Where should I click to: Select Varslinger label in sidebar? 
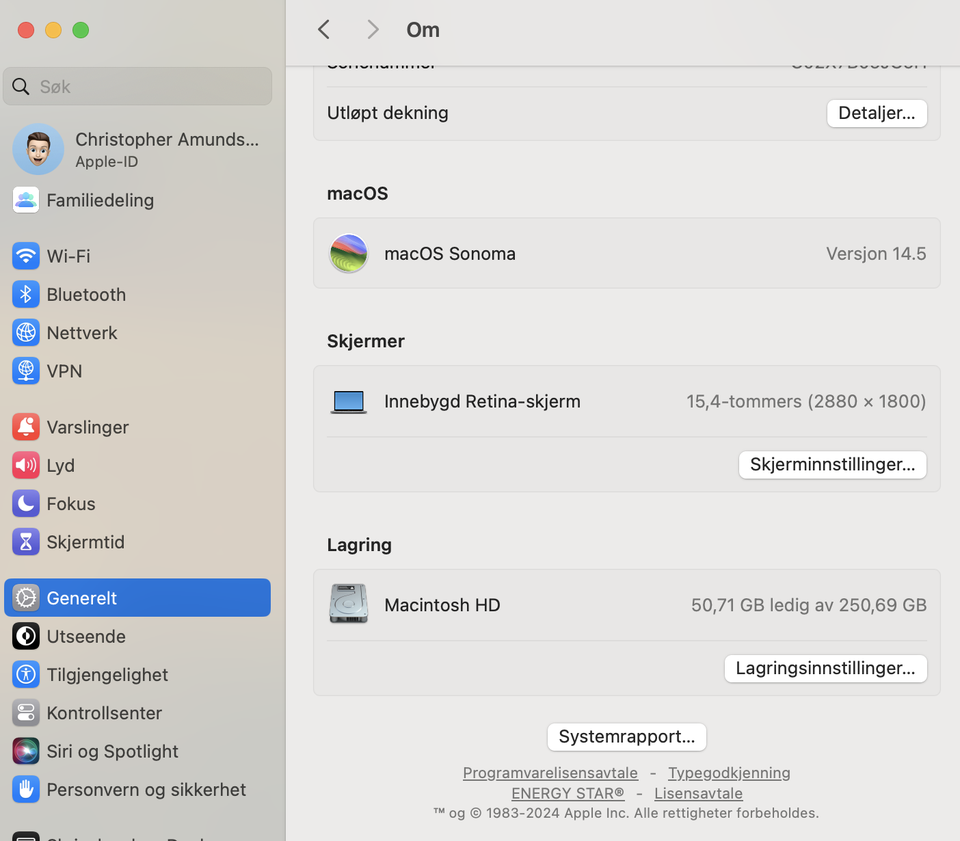coord(88,427)
